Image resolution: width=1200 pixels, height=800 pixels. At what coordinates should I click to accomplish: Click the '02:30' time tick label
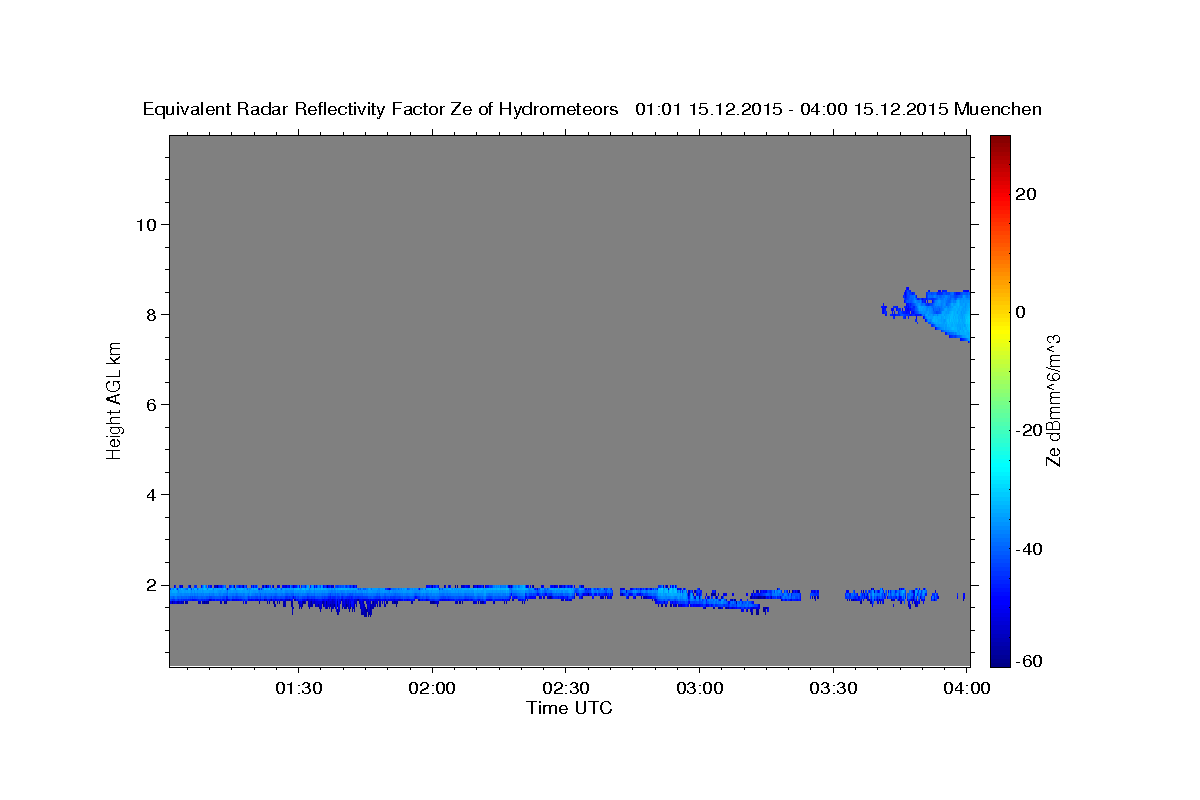coord(566,688)
